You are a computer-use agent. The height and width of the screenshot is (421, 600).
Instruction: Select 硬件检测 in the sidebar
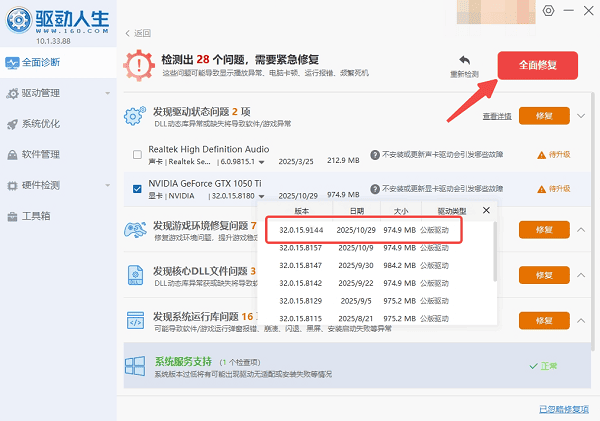(58, 185)
